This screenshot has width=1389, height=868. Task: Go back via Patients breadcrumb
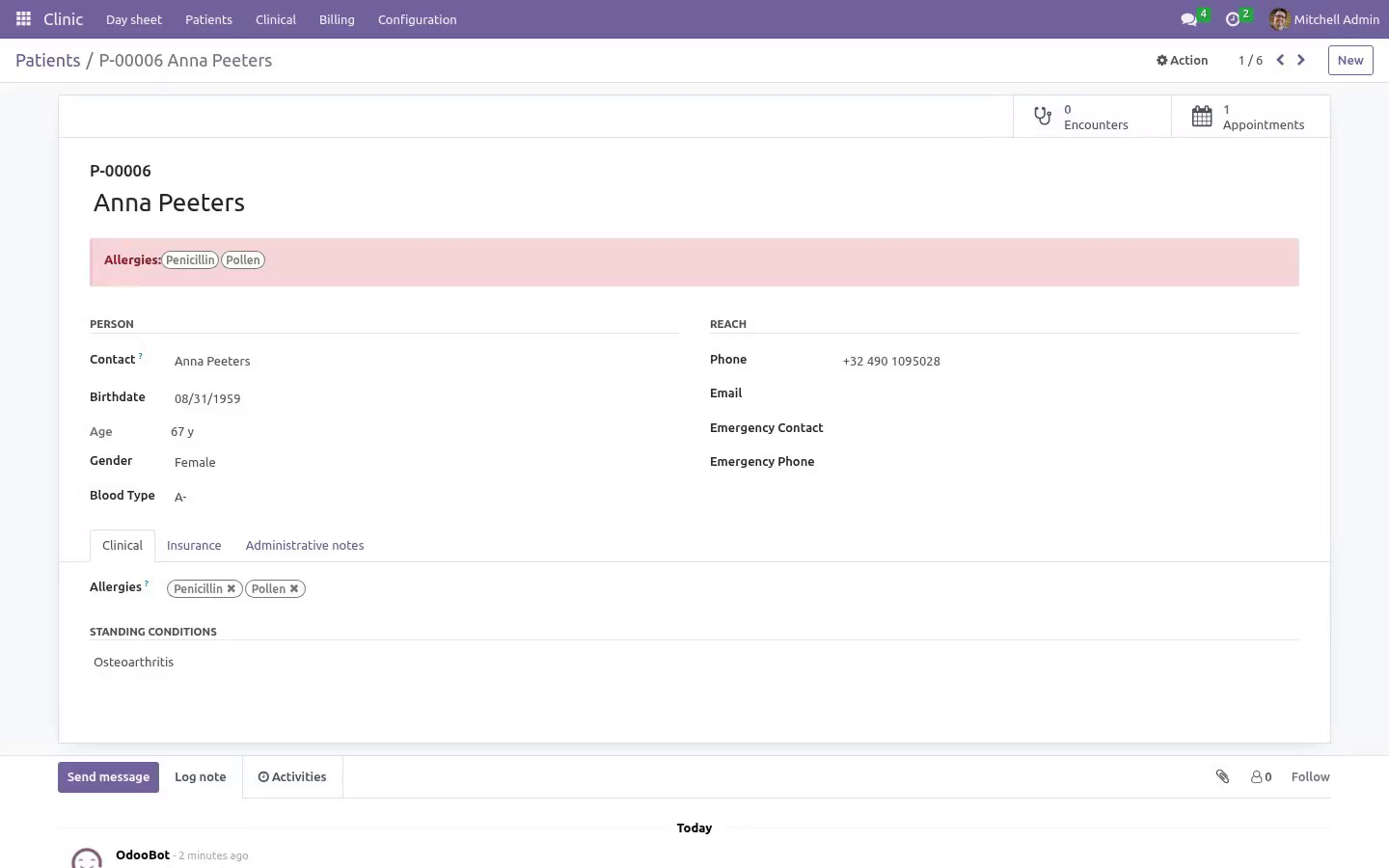pyautogui.click(x=48, y=60)
